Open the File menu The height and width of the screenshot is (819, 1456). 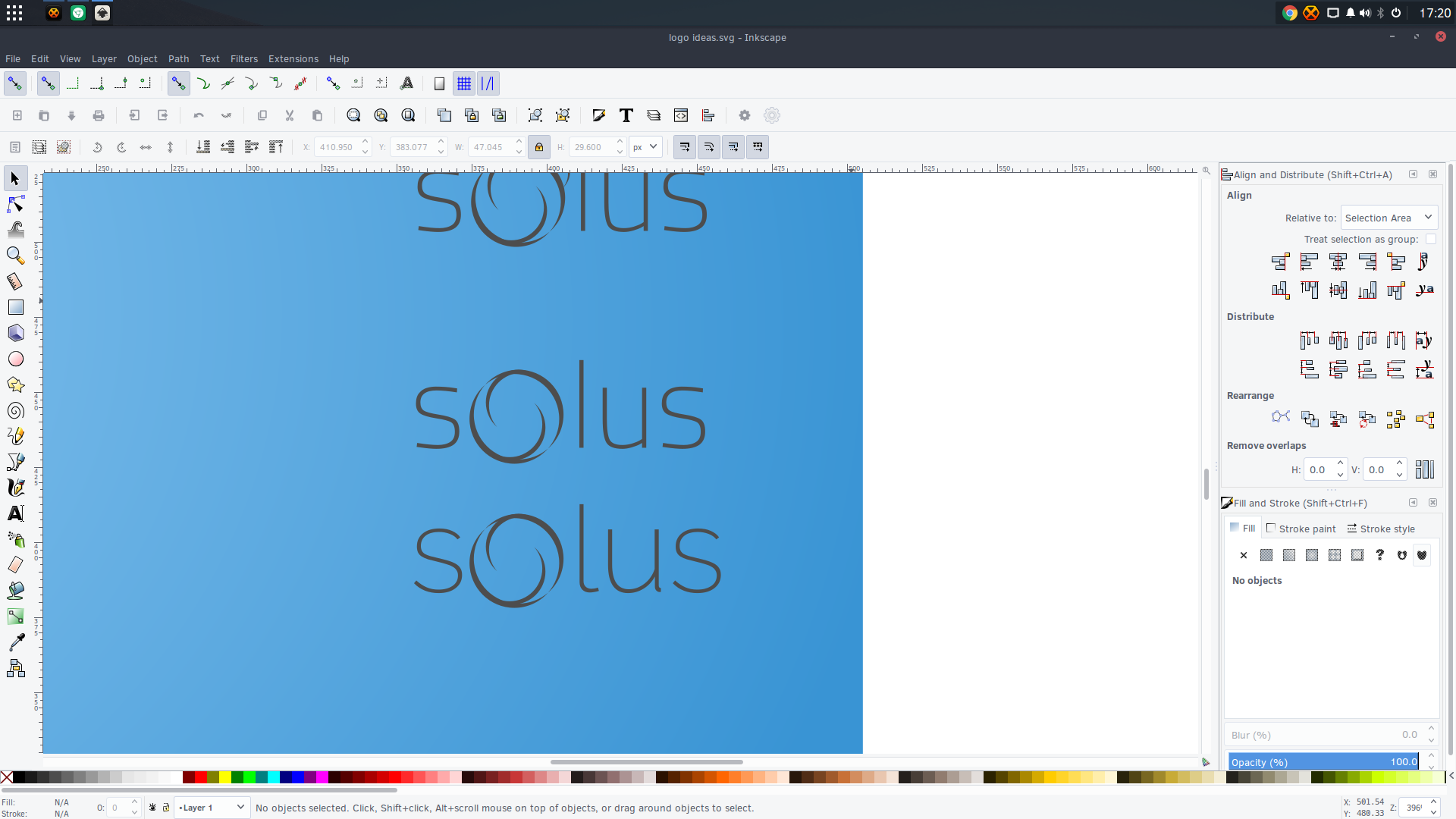point(13,58)
